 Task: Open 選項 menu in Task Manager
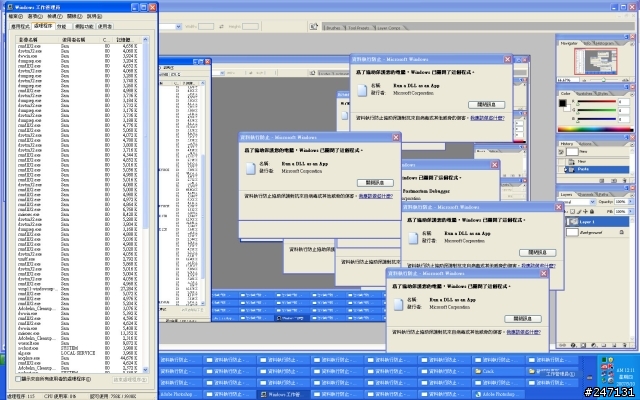click(35, 16)
